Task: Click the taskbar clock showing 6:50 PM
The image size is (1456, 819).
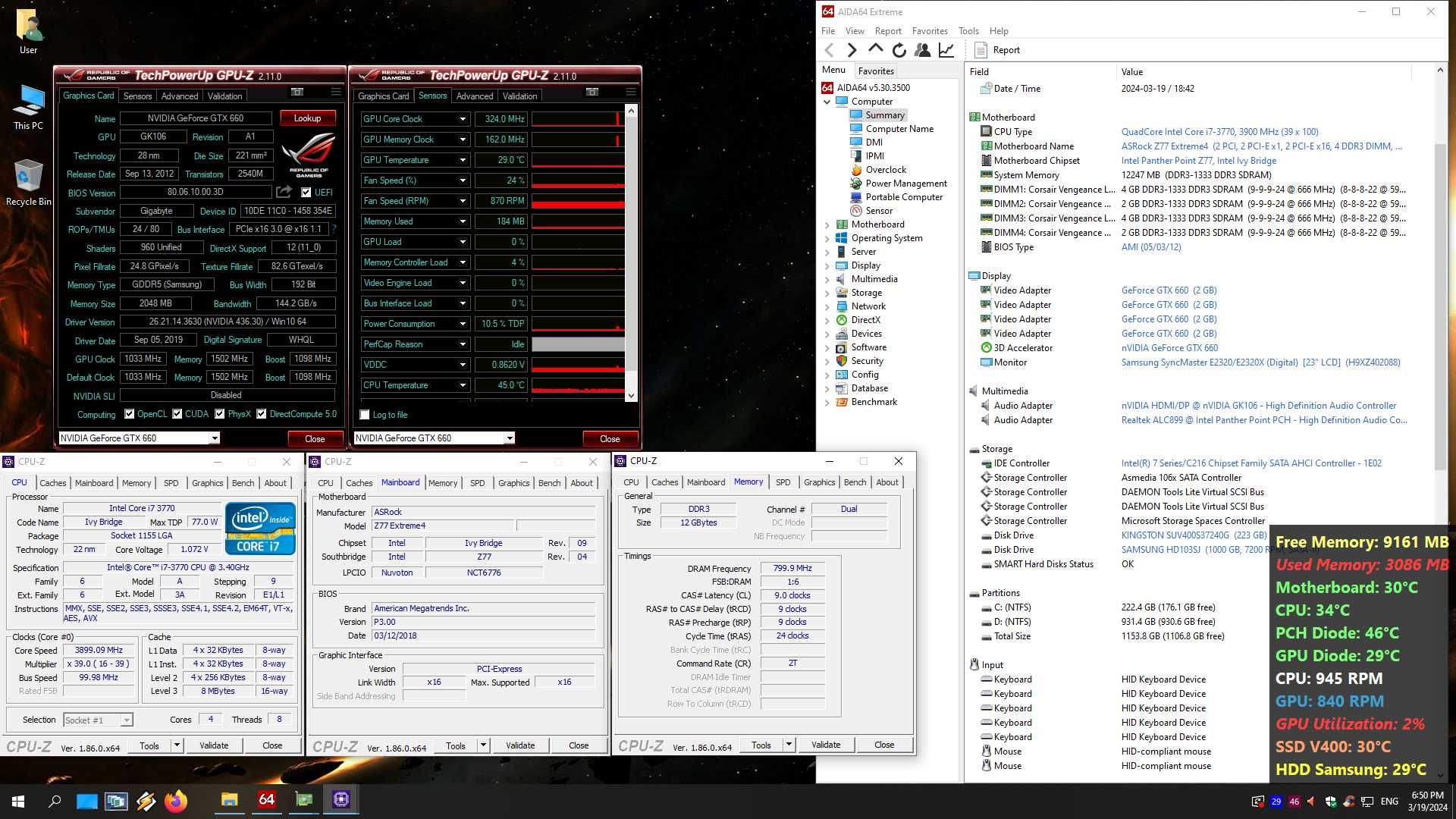Action: point(1427,802)
